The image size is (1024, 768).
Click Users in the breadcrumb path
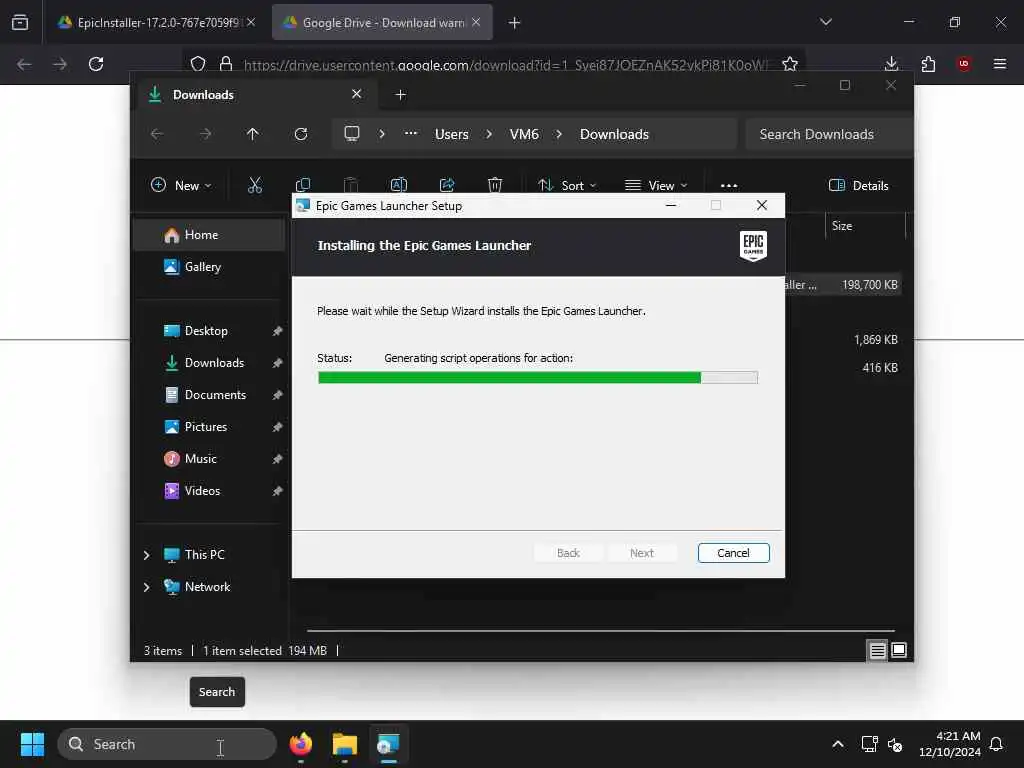tap(452, 134)
